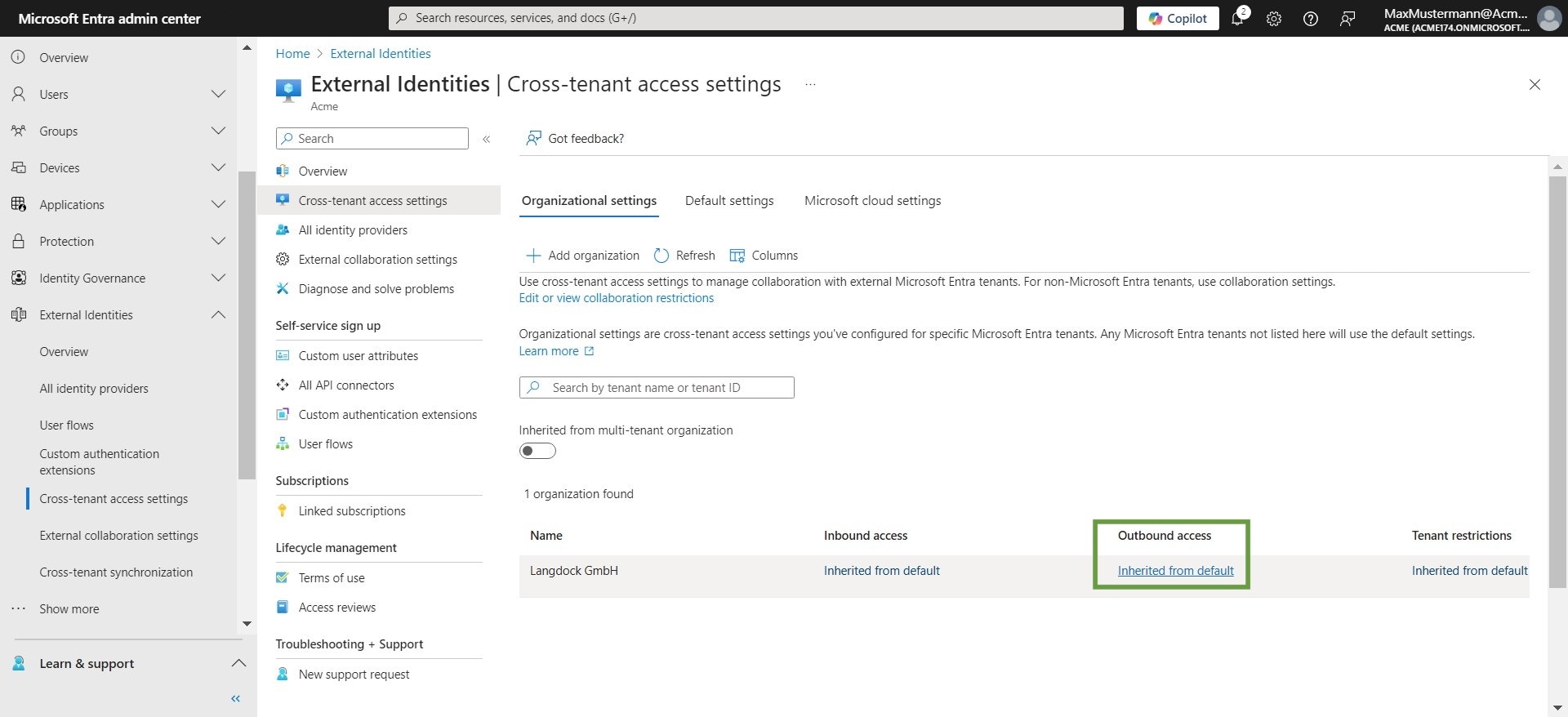Switch to Microsoft cloud settings tab

coord(872,201)
